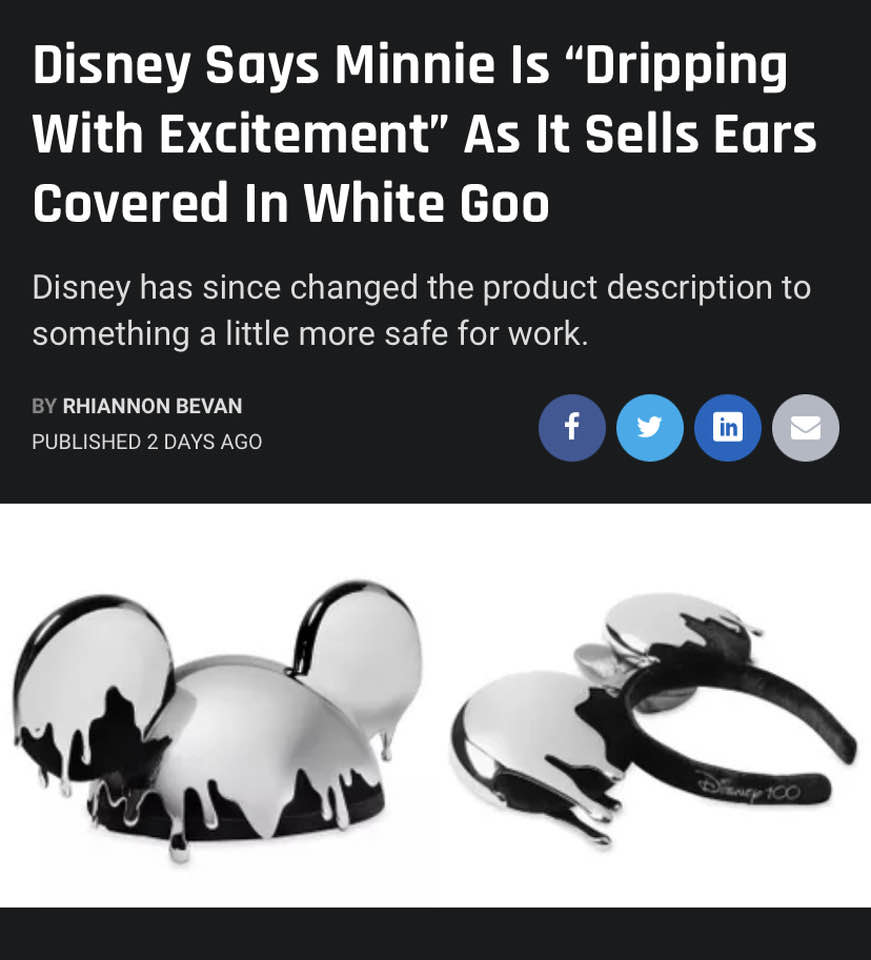
Task: Click the 'Disney Says Minnie' headline
Action: (424, 133)
